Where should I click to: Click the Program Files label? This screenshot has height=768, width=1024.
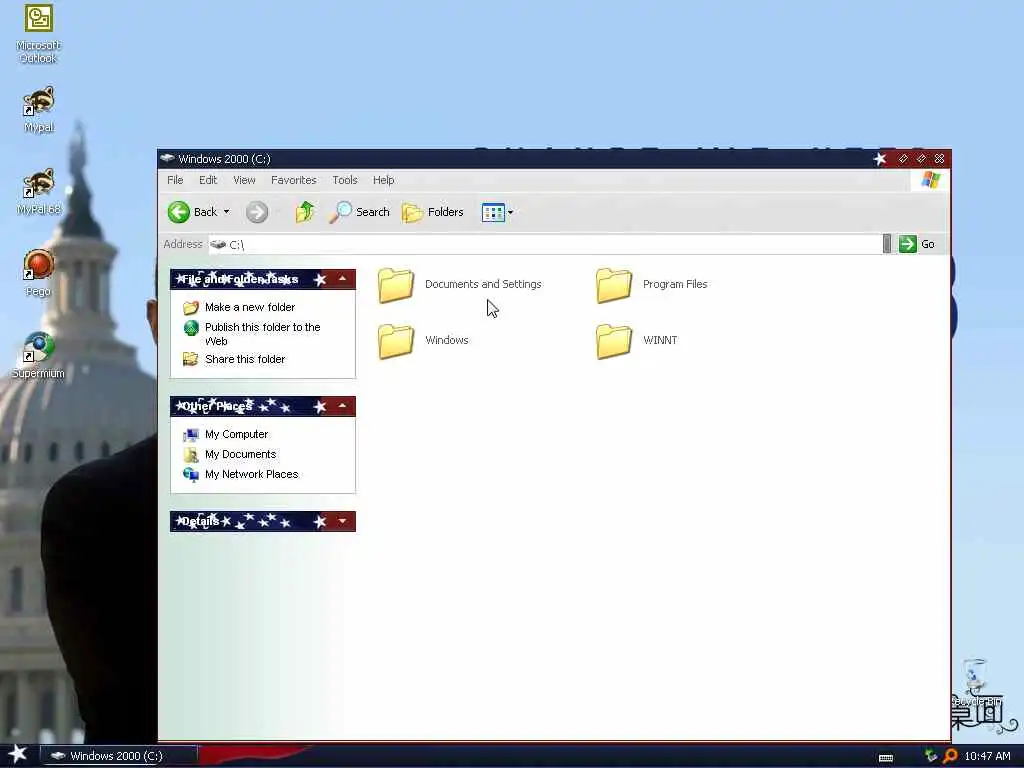pyautogui.click(x=675, y=284)
